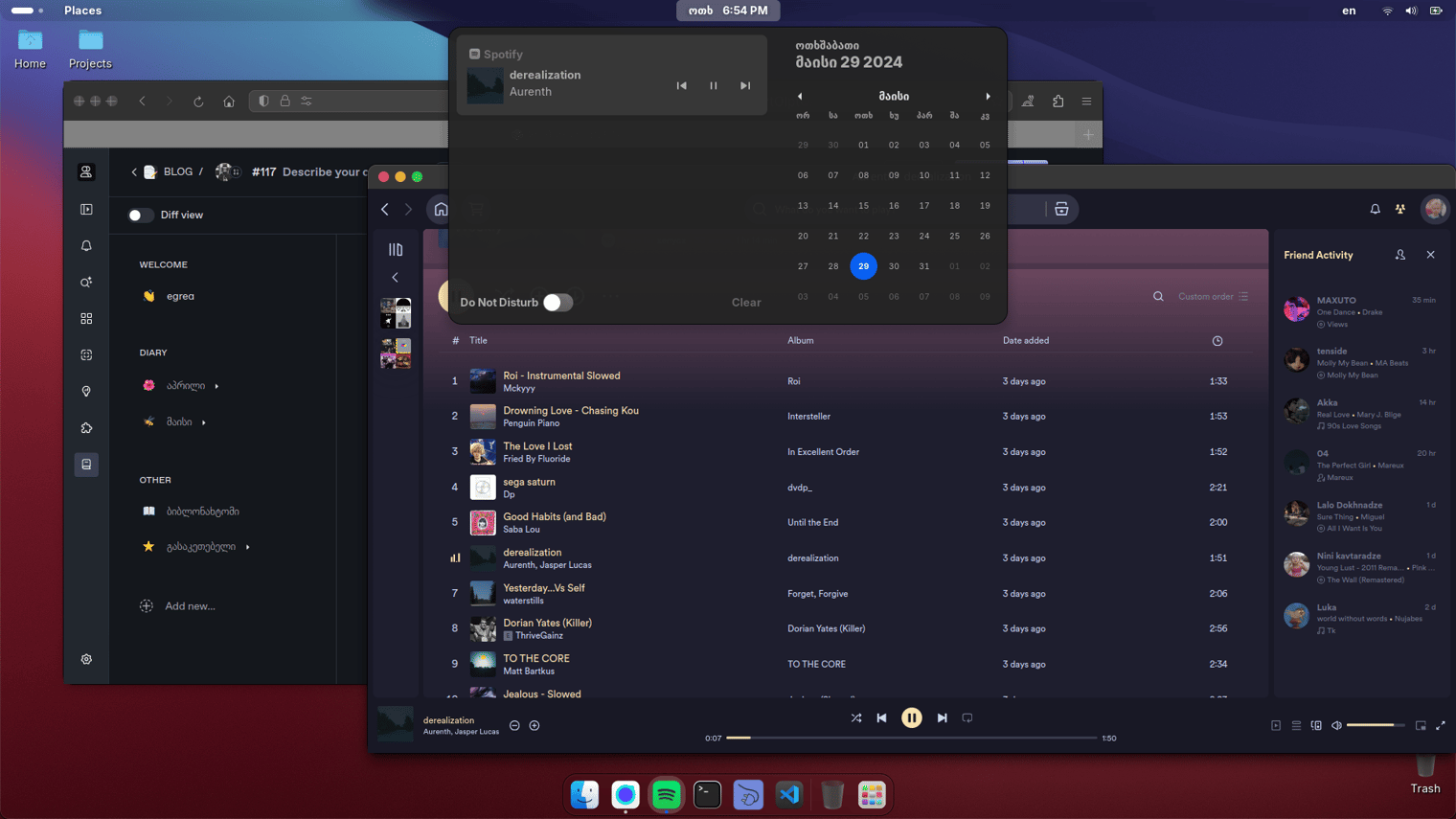Image resolution: width=1456 pixels, height=819 pixels.
Task: Search within the playlist using magnifier icon
Action: tap(1158, 297)
